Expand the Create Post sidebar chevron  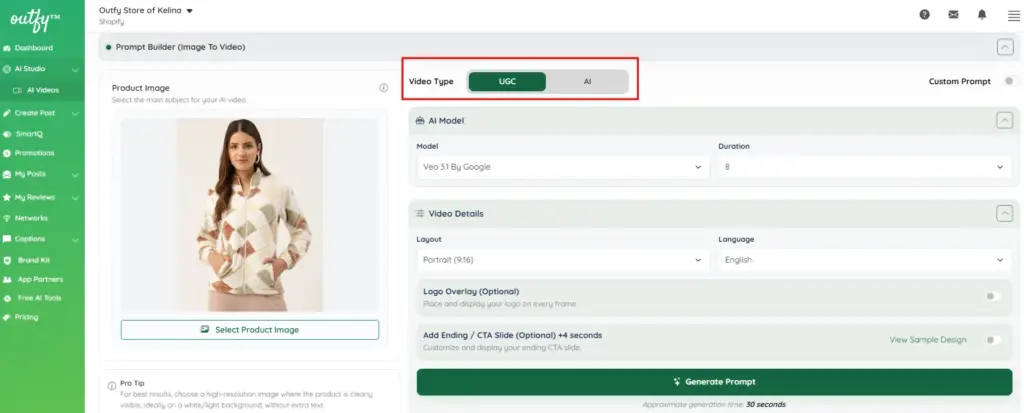pos(75,114)
